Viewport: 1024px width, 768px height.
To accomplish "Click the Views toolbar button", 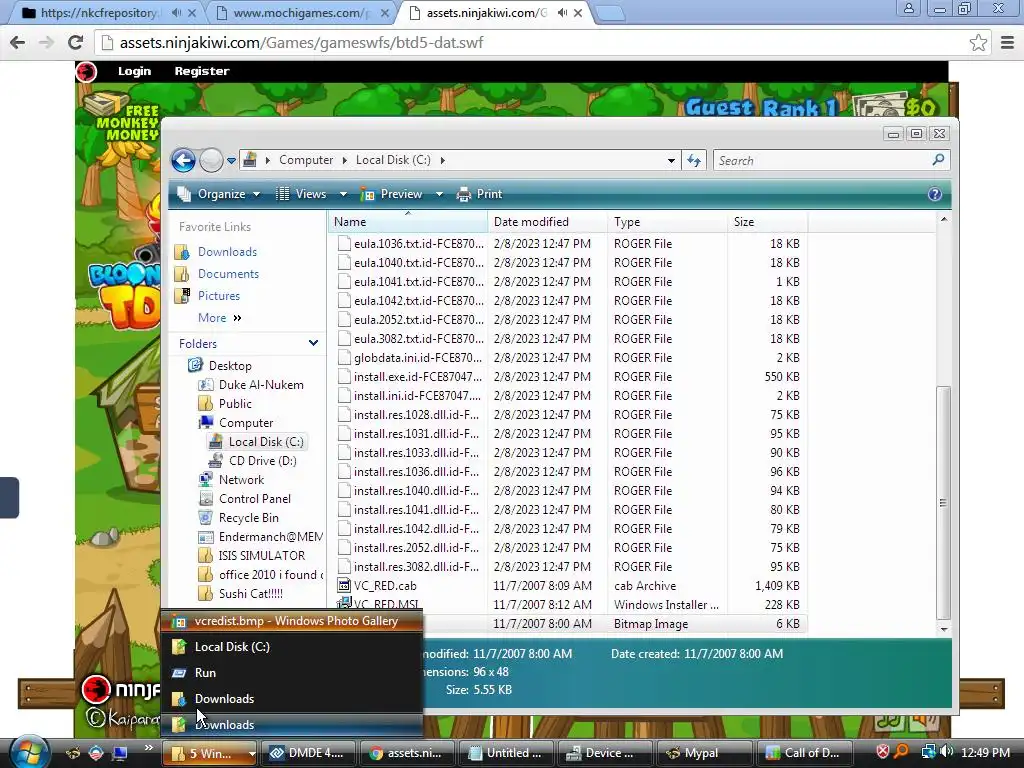I will point(301,194).
